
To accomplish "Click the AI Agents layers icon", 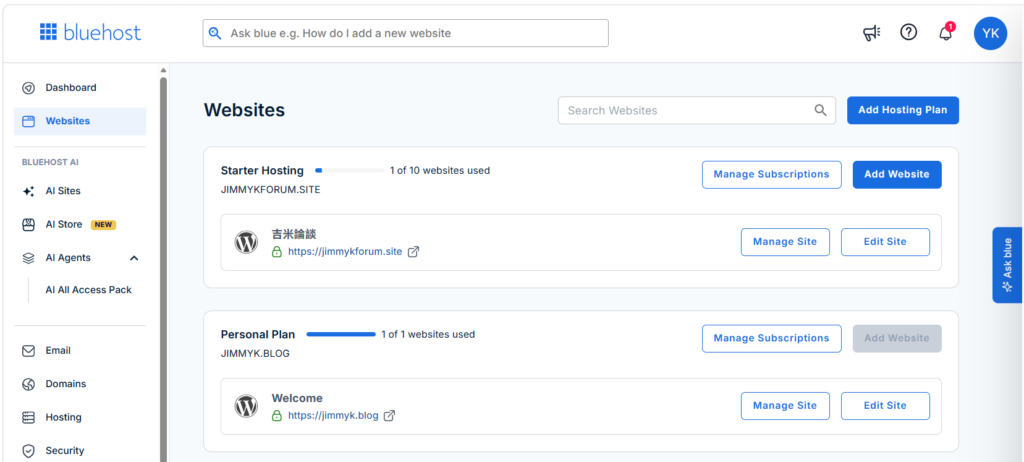I will (x=28, y=258).
